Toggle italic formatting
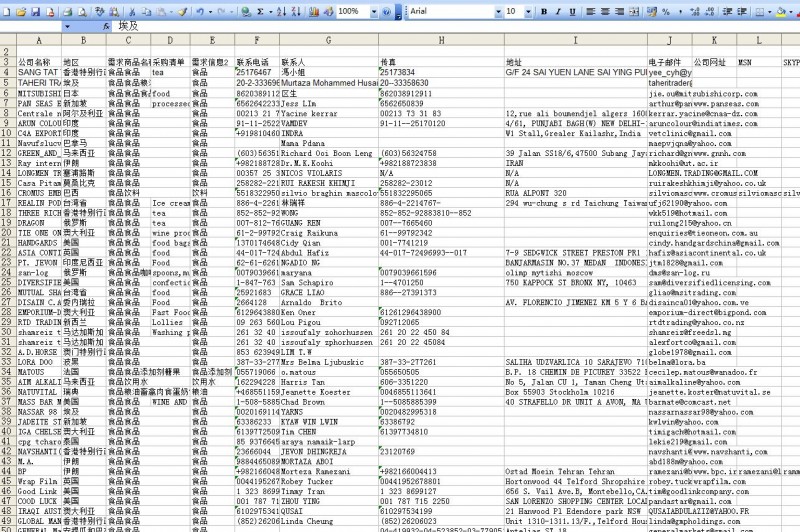This screenshot has height=532, width=800. (558, 12)
